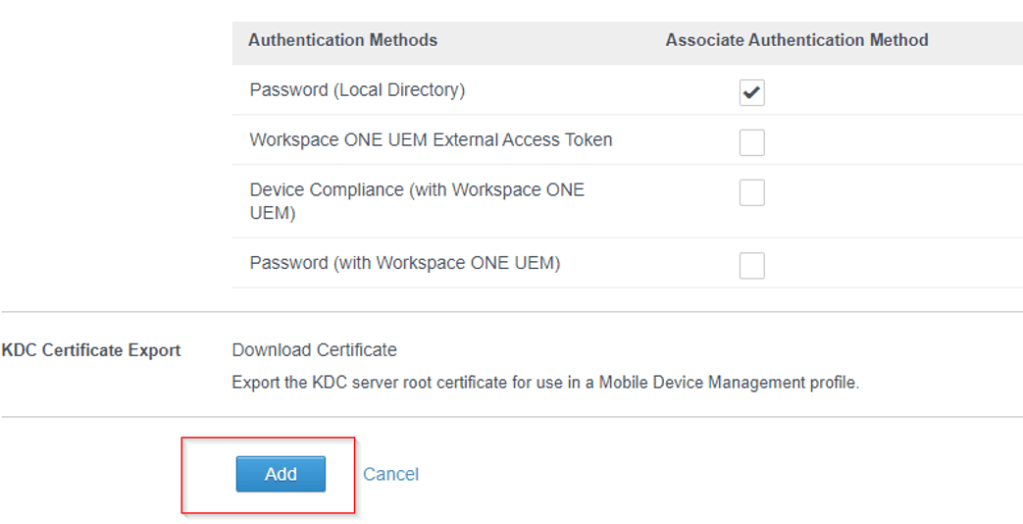The image size is (1023, 524).
Task: Enable Workspace ONE UEM External Access Token checkbox
Action: [752, 143]
